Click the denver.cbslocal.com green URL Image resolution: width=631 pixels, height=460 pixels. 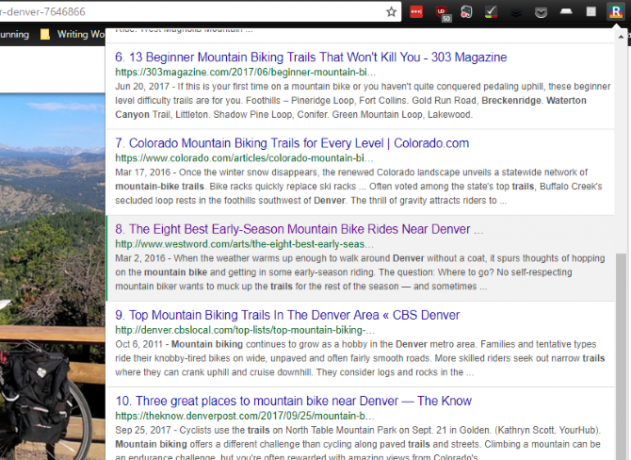(245, 330)
